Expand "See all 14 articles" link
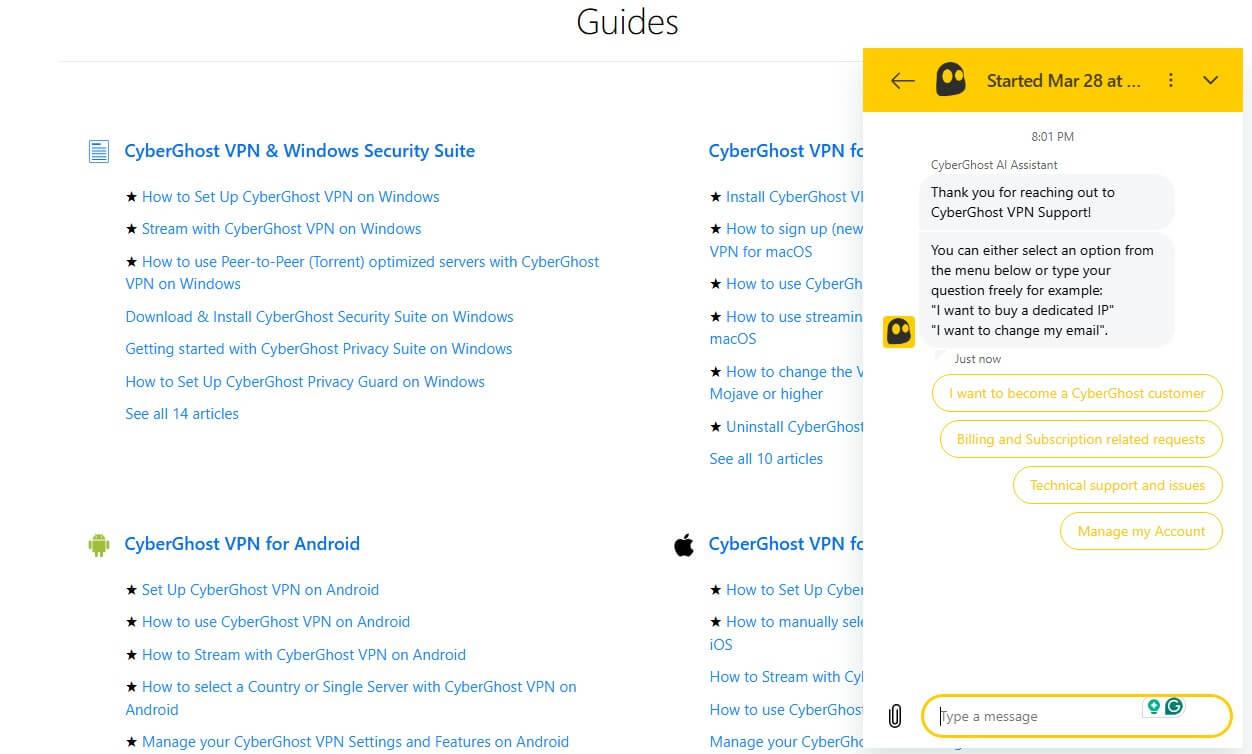Screen dimensions: 1252x754 [x=182, y=414]
